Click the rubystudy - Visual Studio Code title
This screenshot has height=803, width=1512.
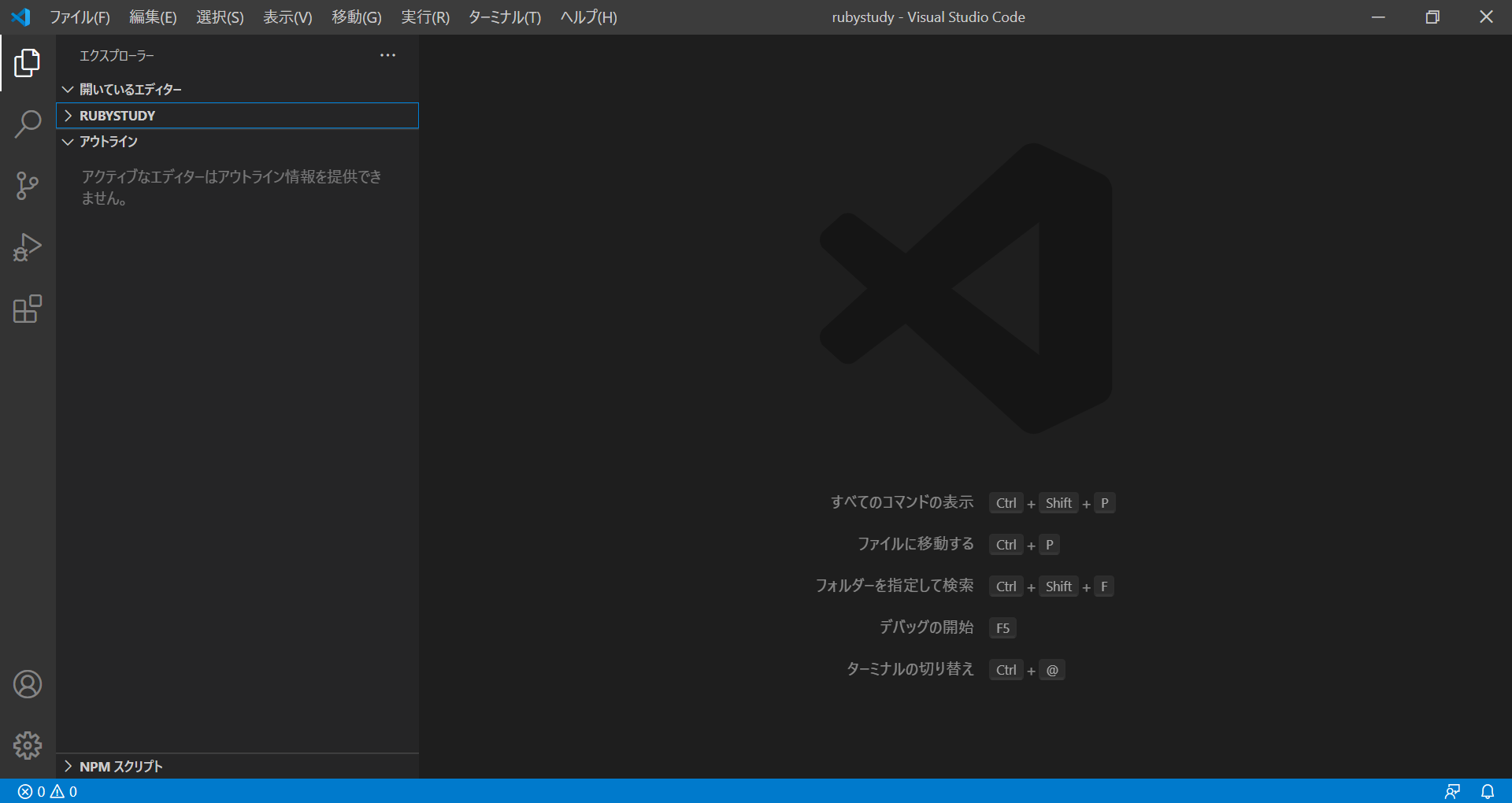(x=928, y=17)
